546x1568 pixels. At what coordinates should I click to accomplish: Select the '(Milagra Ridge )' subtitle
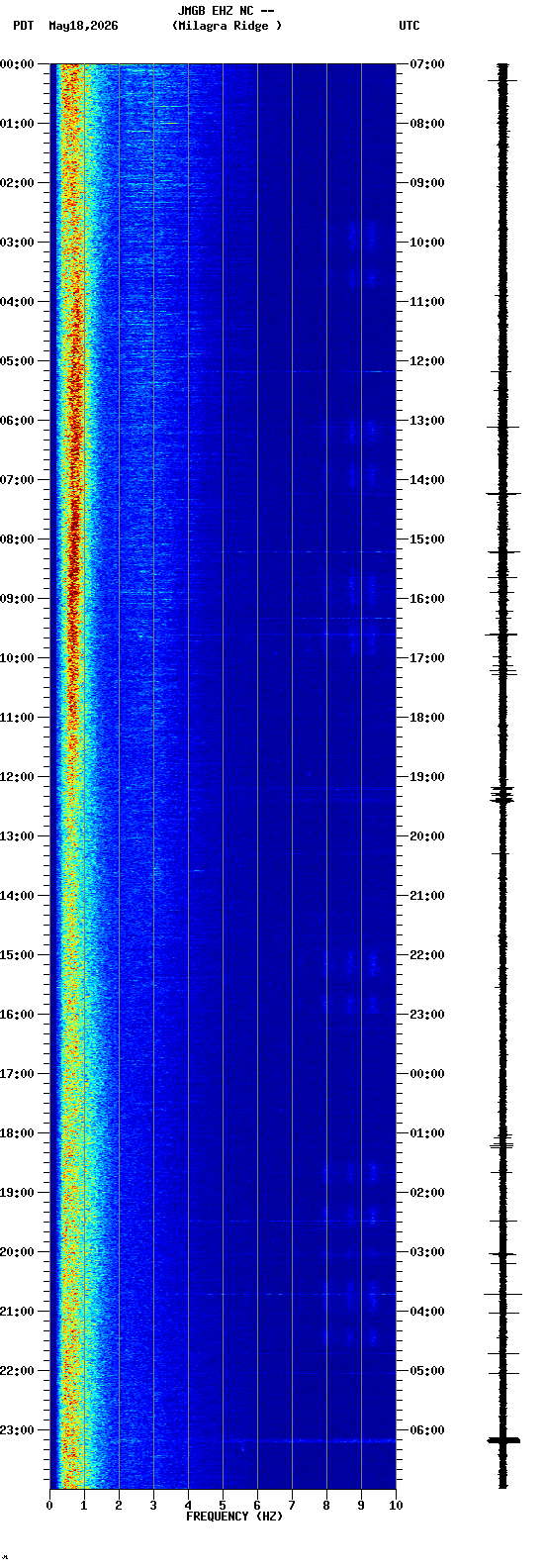[227, 26]
